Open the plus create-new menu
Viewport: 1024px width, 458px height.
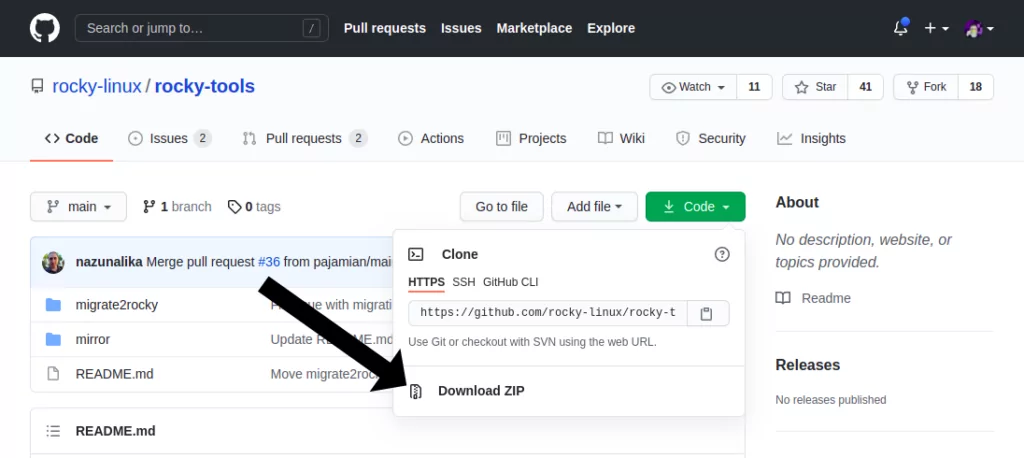[x=936, y=28]
